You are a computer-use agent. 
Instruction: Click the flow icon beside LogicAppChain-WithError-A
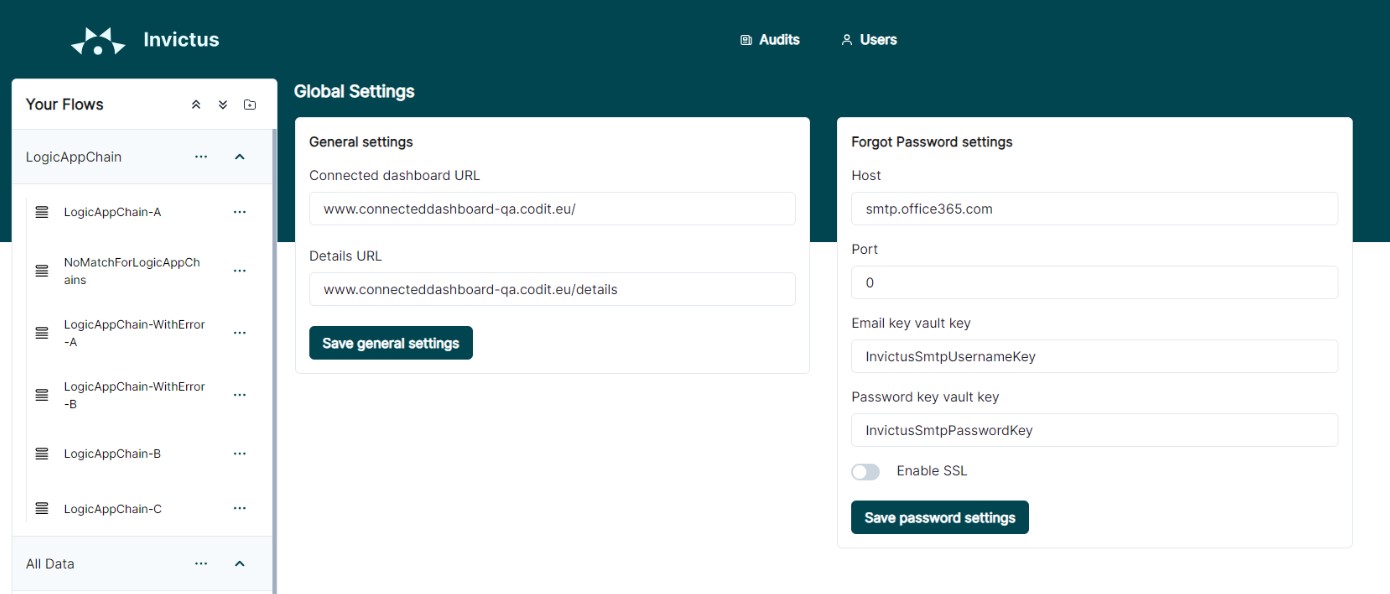[x=41, y=332]
